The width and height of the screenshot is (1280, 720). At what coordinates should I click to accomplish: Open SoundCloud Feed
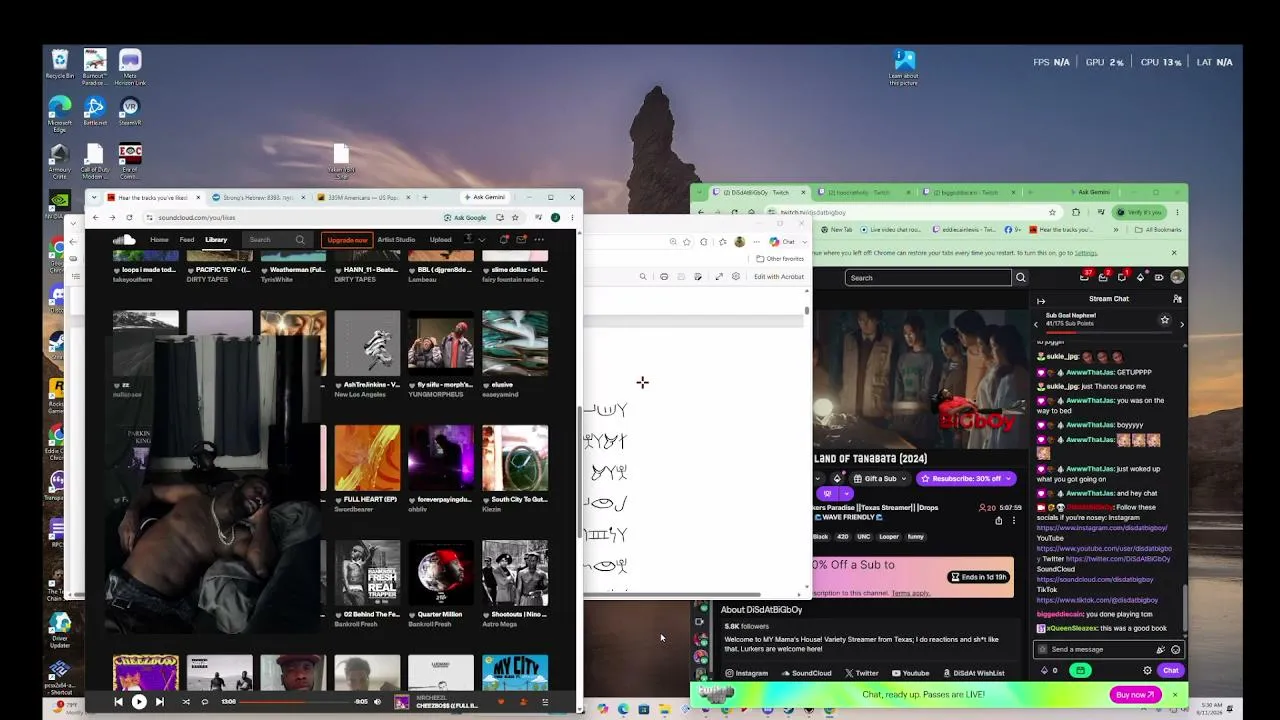click(187, 240)
